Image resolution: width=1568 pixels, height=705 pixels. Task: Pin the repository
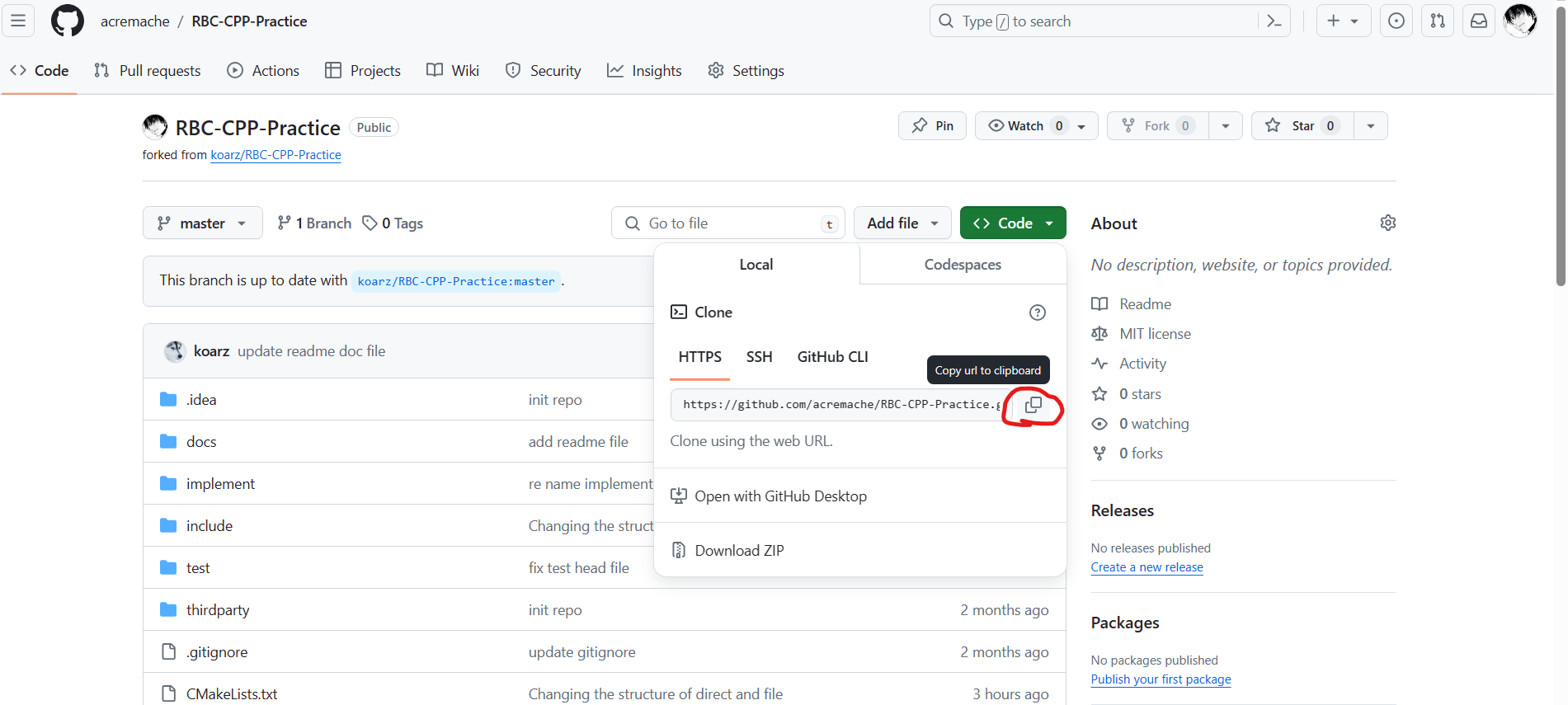pyautogui.click(x=932, y=125)
